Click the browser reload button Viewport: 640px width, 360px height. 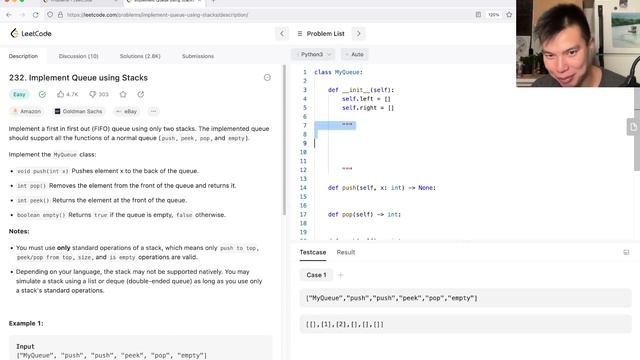tap(36, 15)
